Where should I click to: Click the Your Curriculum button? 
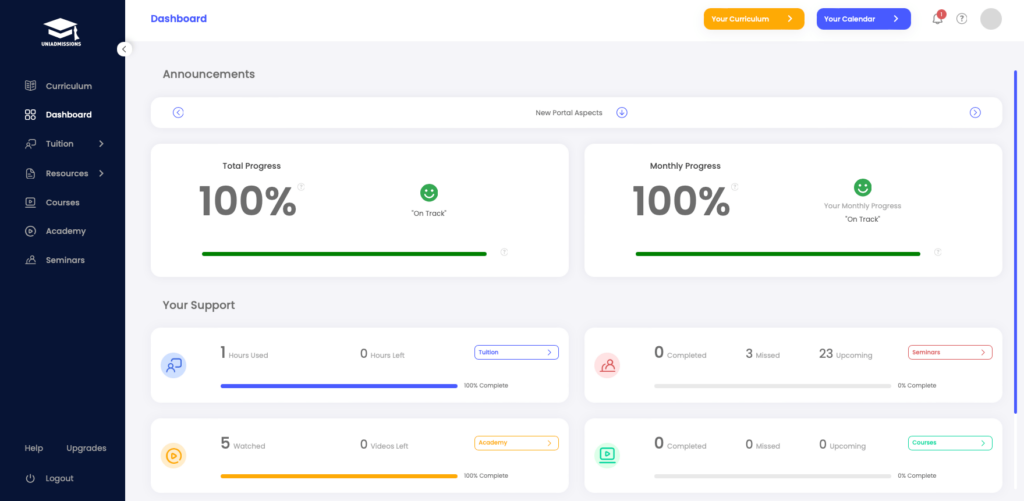click(x=753, y=19)
